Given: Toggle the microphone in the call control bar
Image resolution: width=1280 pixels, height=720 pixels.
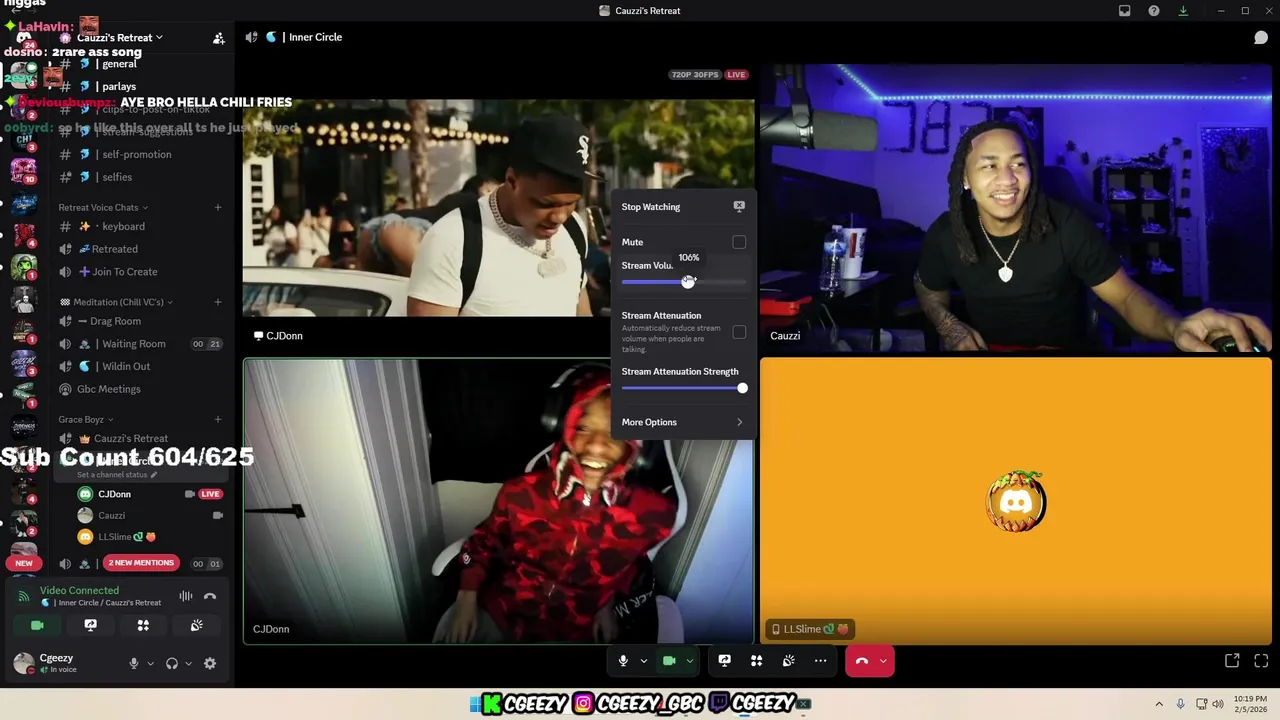Looking at the screenshot, I should 623,661.
